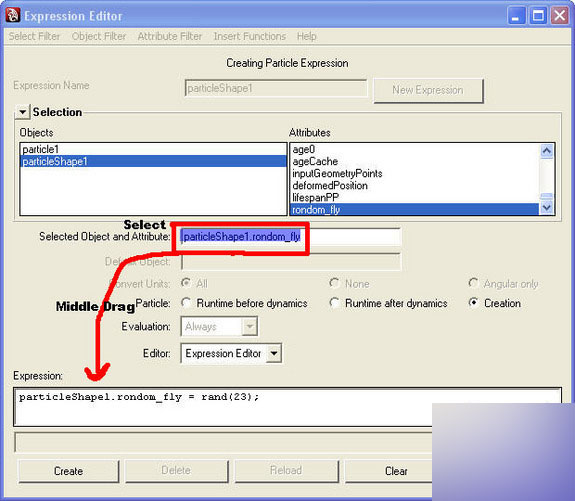This screenshot has width=575, height=501.
Task: Select rondom_fly attribute
Action: click(414, 209)
